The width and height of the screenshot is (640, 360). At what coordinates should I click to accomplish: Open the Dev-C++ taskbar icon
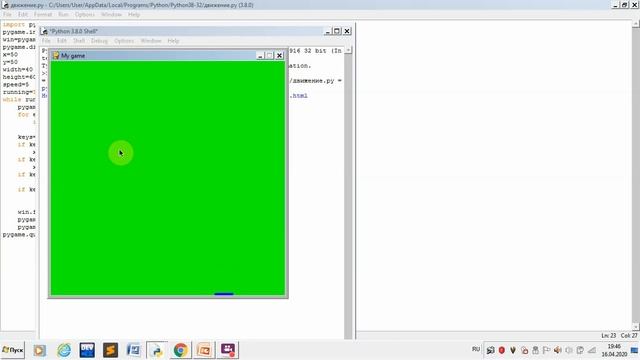pos(87,350)
